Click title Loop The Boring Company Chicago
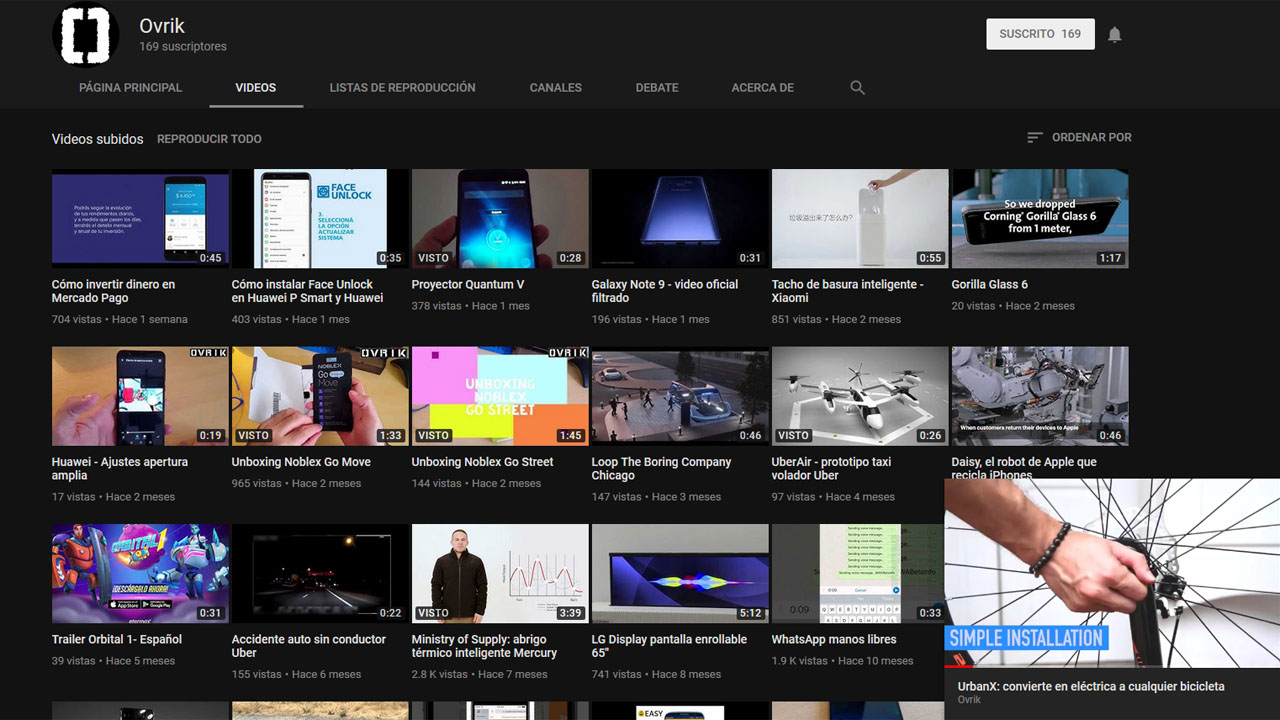The width and height of the screenshot is (1280, 720). (661, 469)
